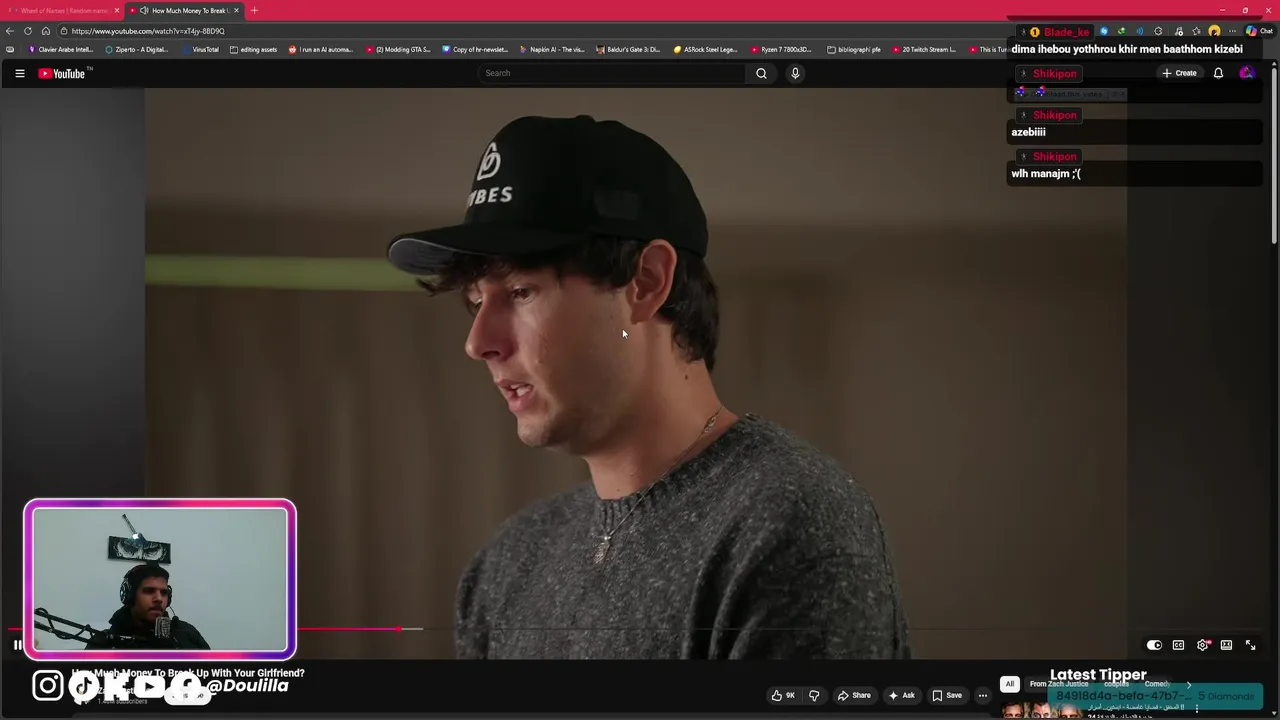Open the Copilot Chat button
1280x720 pixels.
pos(1260,31)
